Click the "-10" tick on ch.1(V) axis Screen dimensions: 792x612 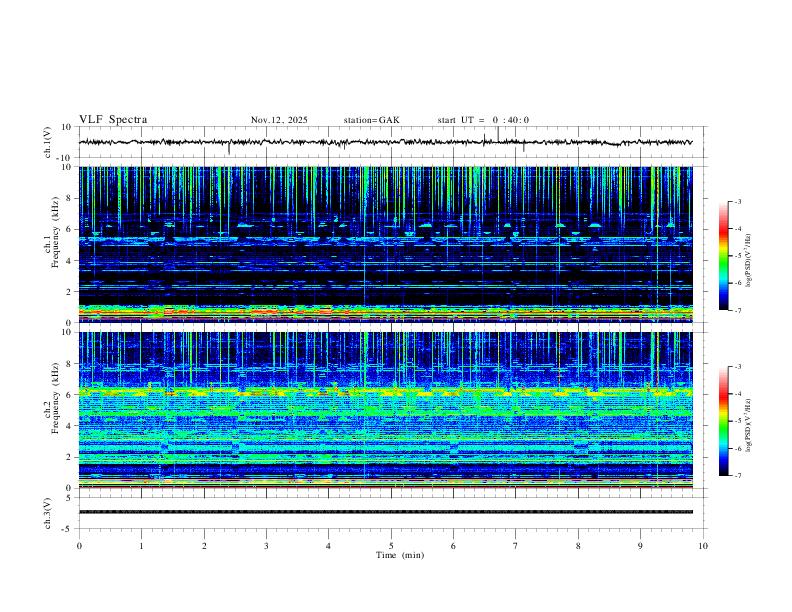(x=65, y=158)
